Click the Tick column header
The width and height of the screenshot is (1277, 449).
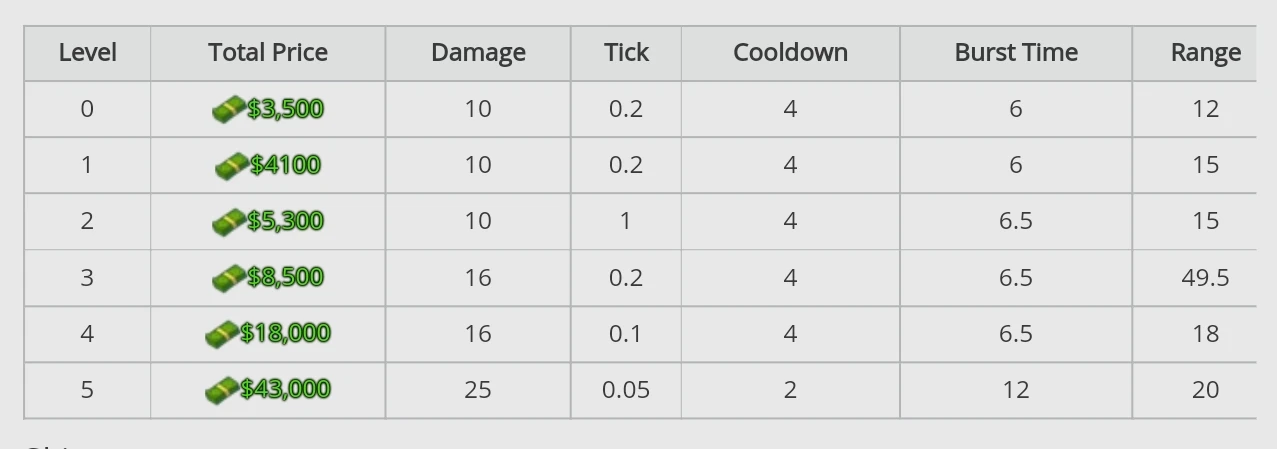[626, 53]
